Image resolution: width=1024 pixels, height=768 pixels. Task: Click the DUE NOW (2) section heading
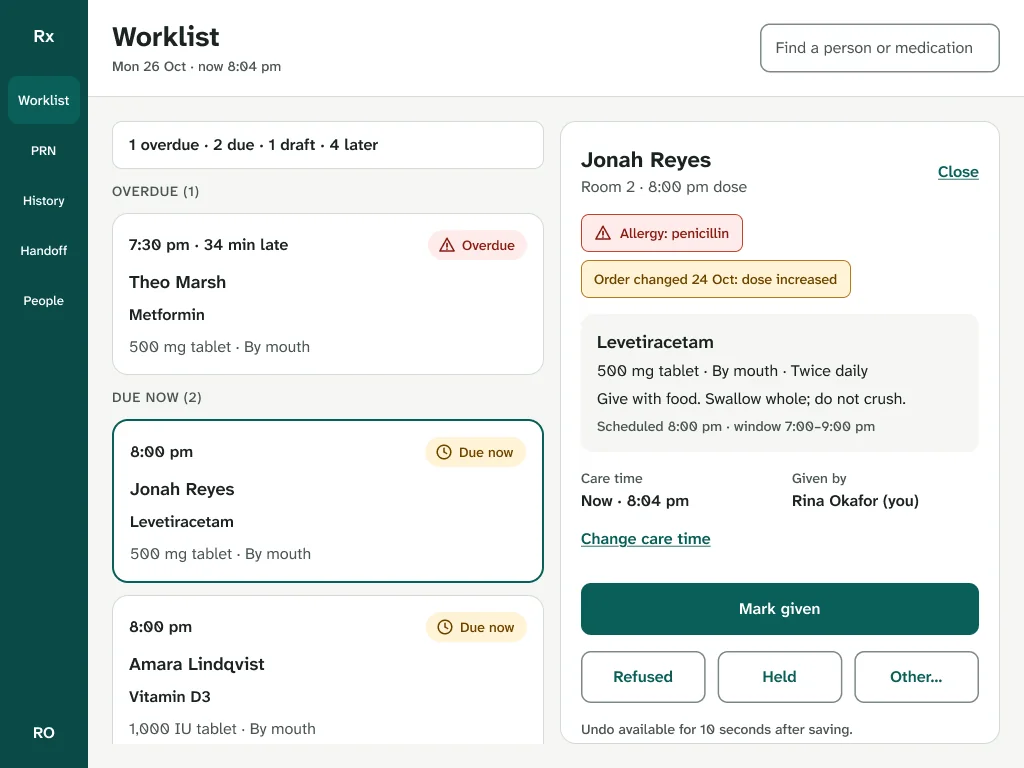point(157,398)
